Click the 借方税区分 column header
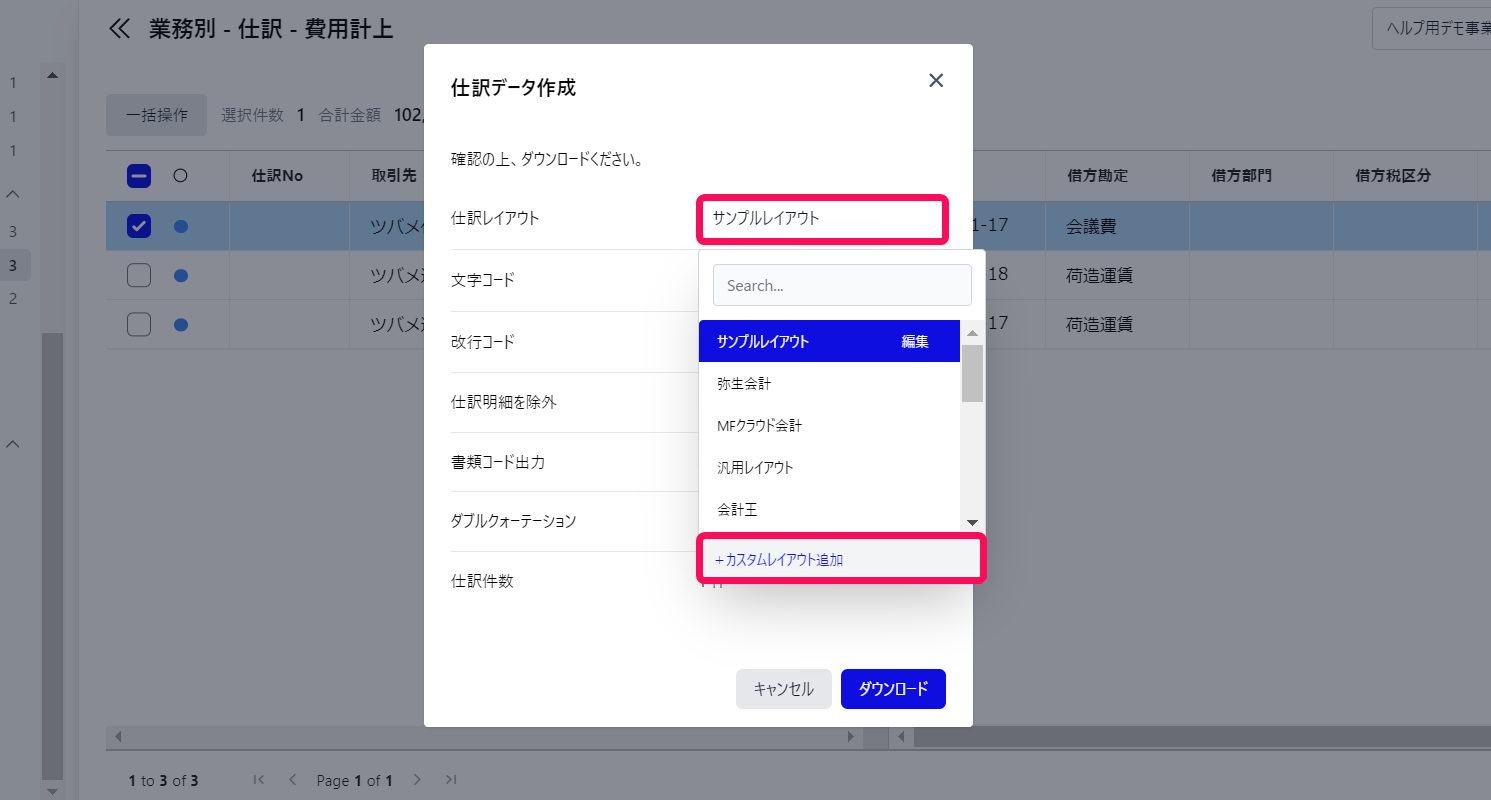 tap(1391, 176)
